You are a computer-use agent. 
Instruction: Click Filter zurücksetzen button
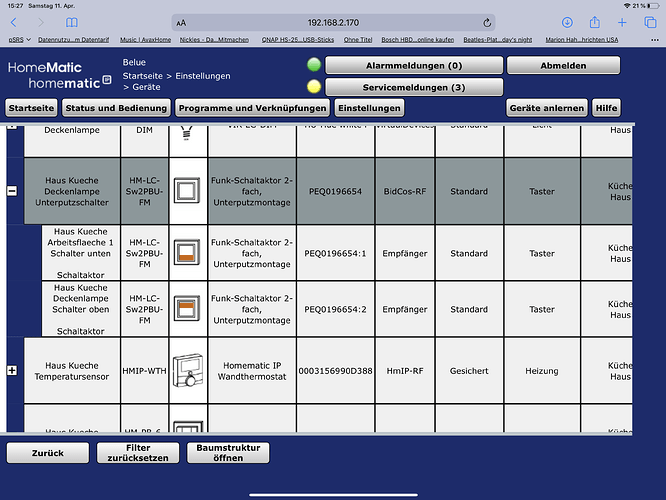click(x=138, y=453)
